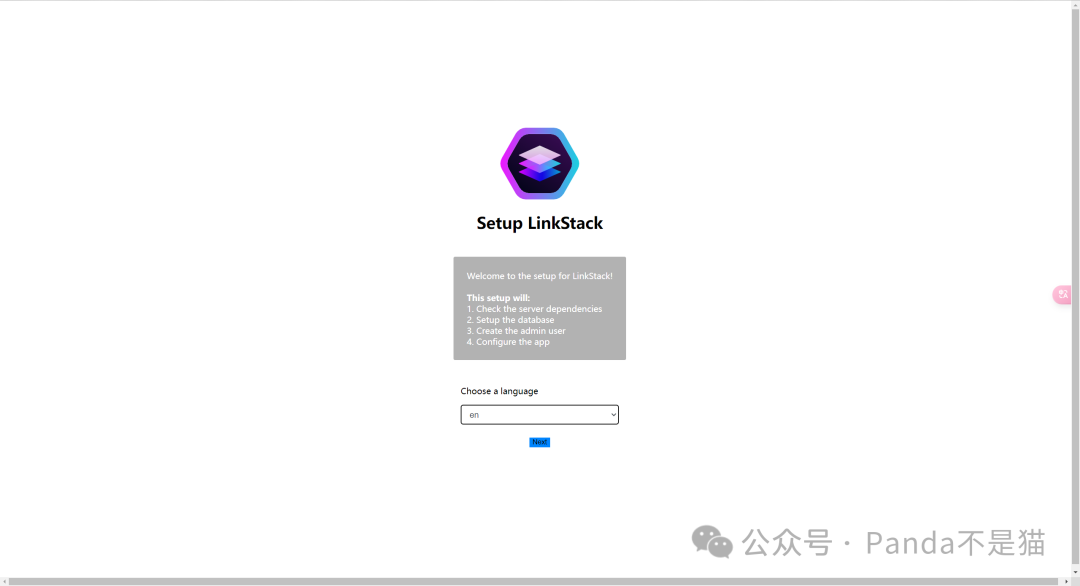The height and width of the screenshot is (586, 1080).
Task: Click the vertical scrollbar track
Action: (1075, 286)
